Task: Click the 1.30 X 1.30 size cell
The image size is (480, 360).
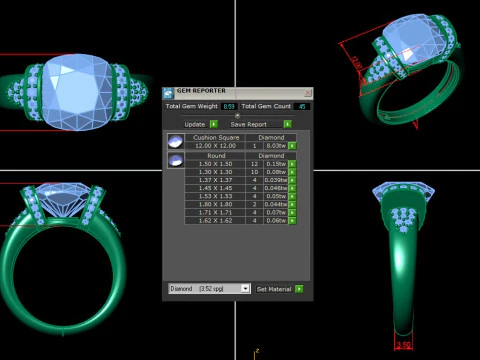Action: 215,172
